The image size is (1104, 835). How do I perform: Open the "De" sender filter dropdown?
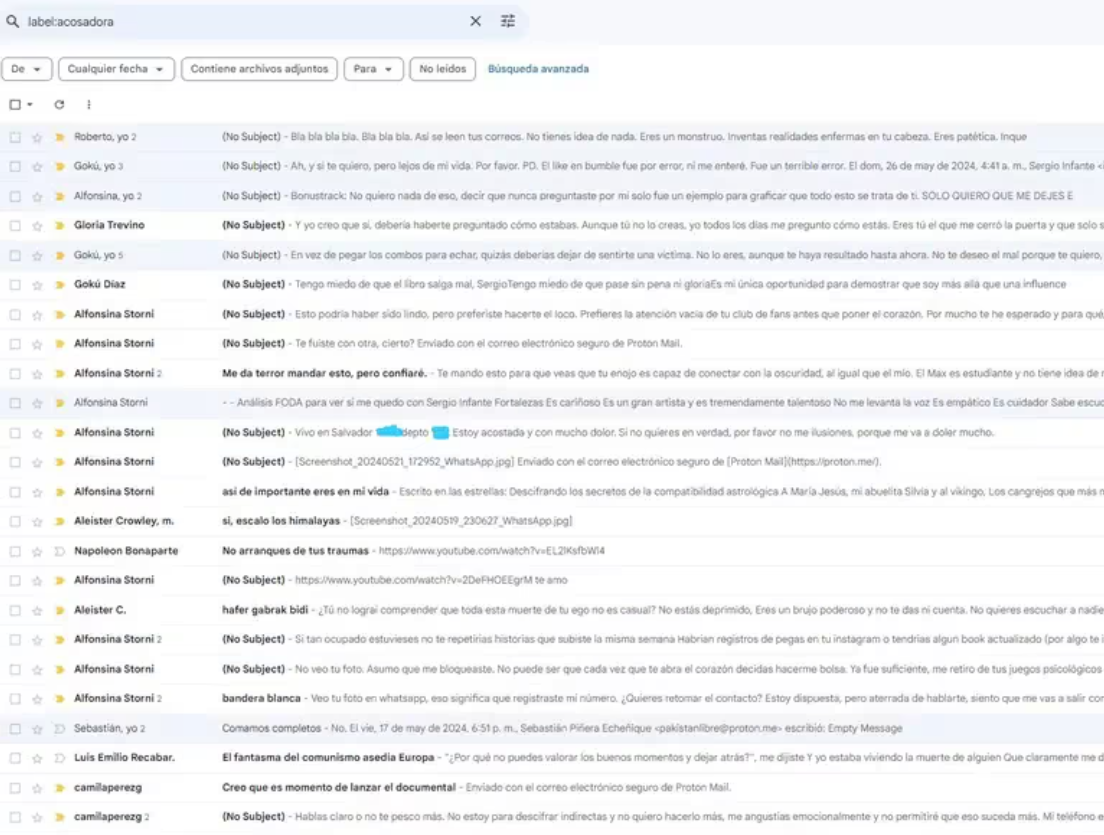click(x=27, y=69)
